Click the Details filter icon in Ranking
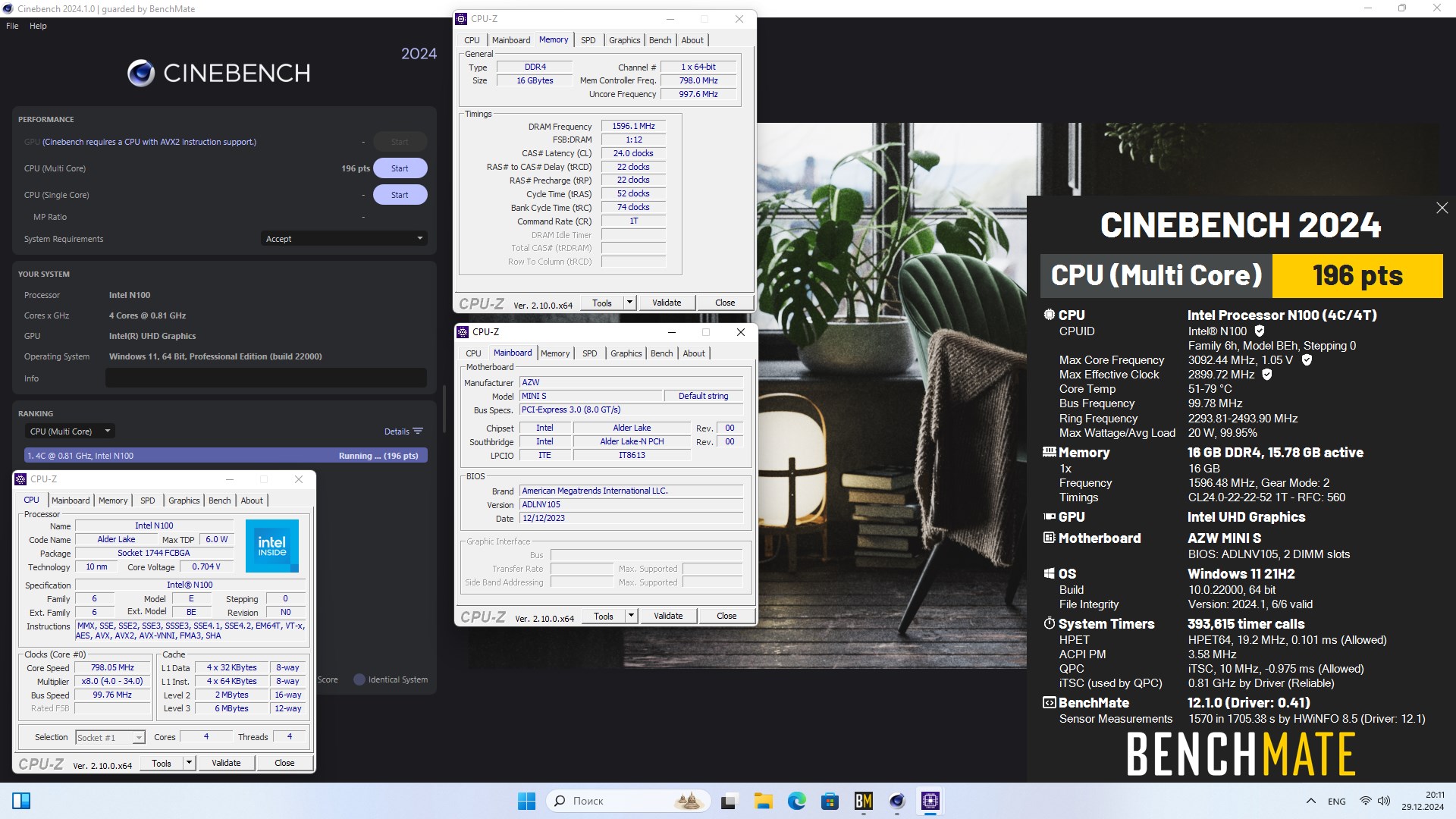The image size is (1456, 819). pyautogui.click(x=418, y=431)
